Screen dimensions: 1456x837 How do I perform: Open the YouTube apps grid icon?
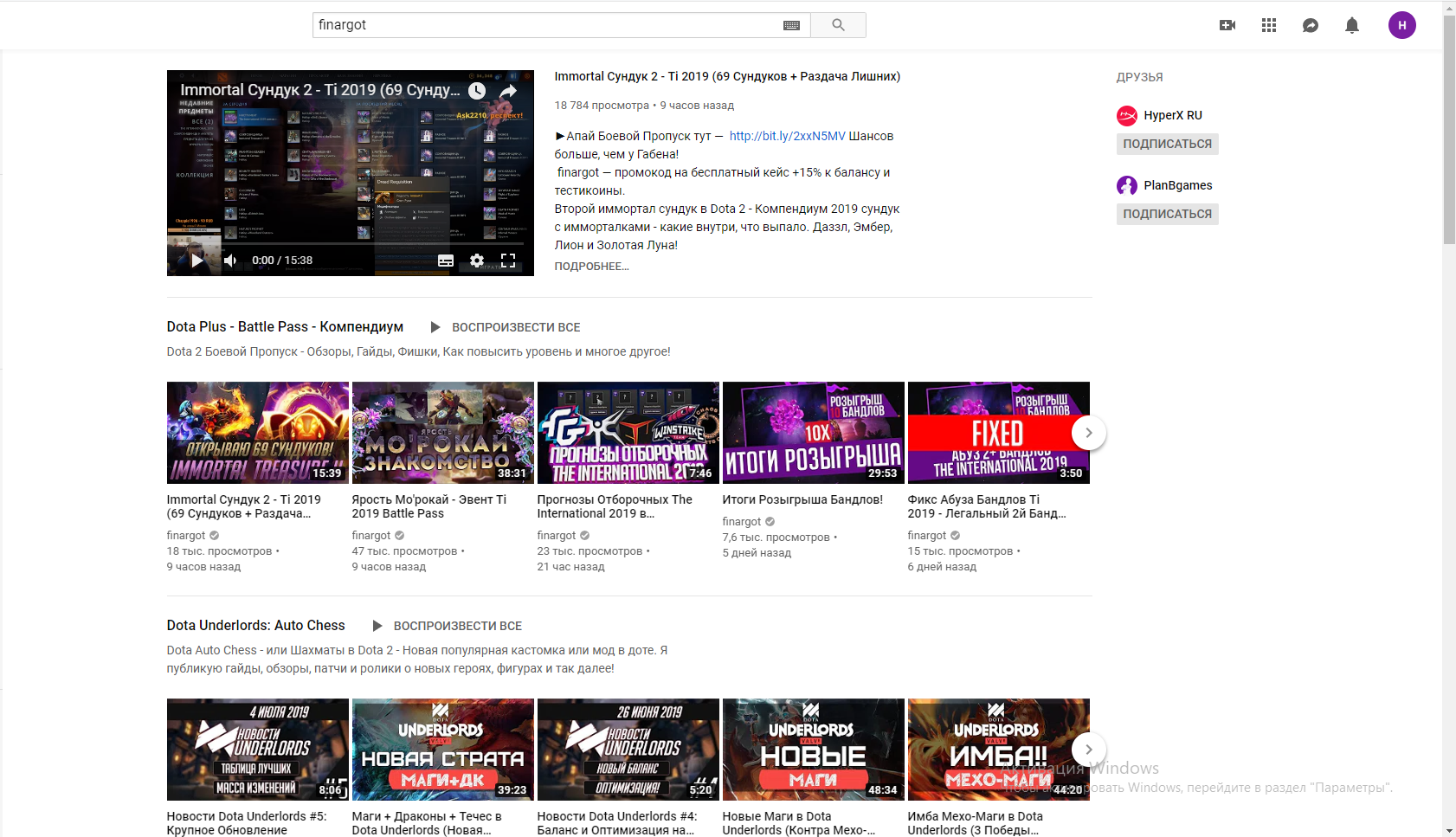[x=1269, y=25]
